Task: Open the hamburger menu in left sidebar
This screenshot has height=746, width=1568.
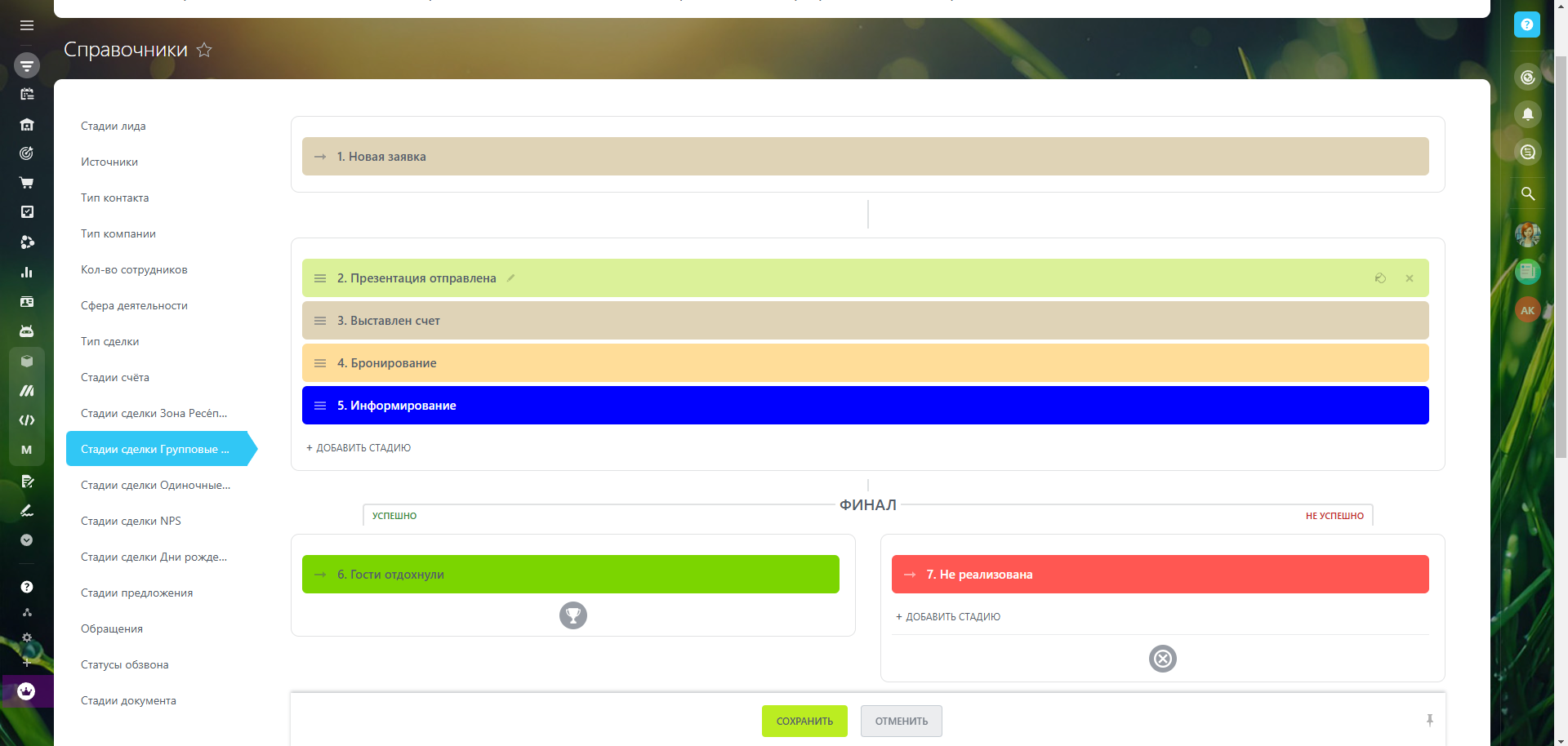Action: pos(27,25)
